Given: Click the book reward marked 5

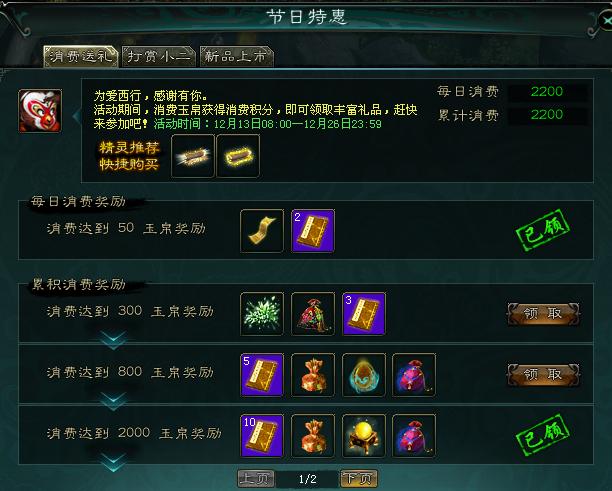Looking at the screenshot, I should (x=262, y=375).
